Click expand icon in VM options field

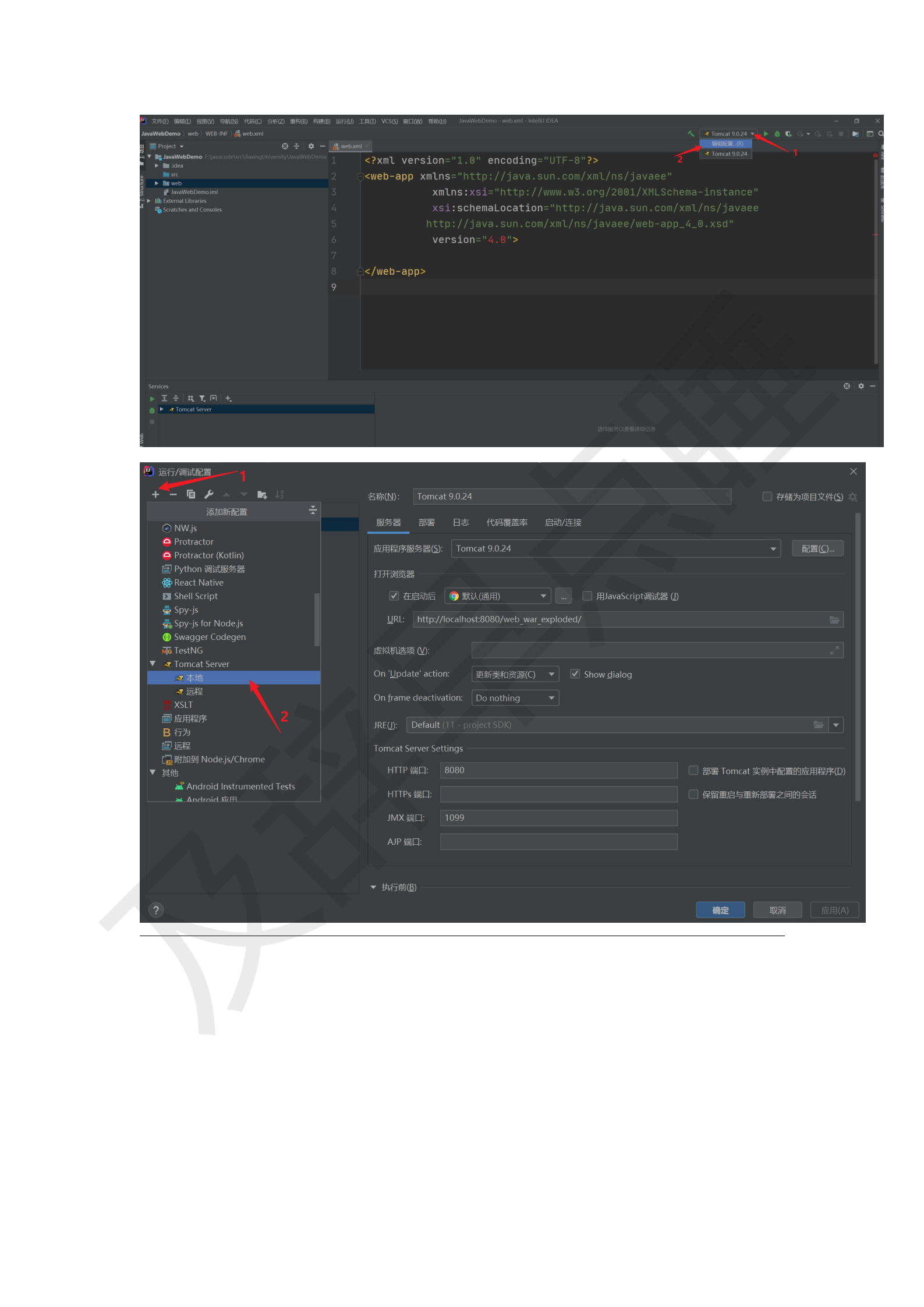[x=834, y=650]
